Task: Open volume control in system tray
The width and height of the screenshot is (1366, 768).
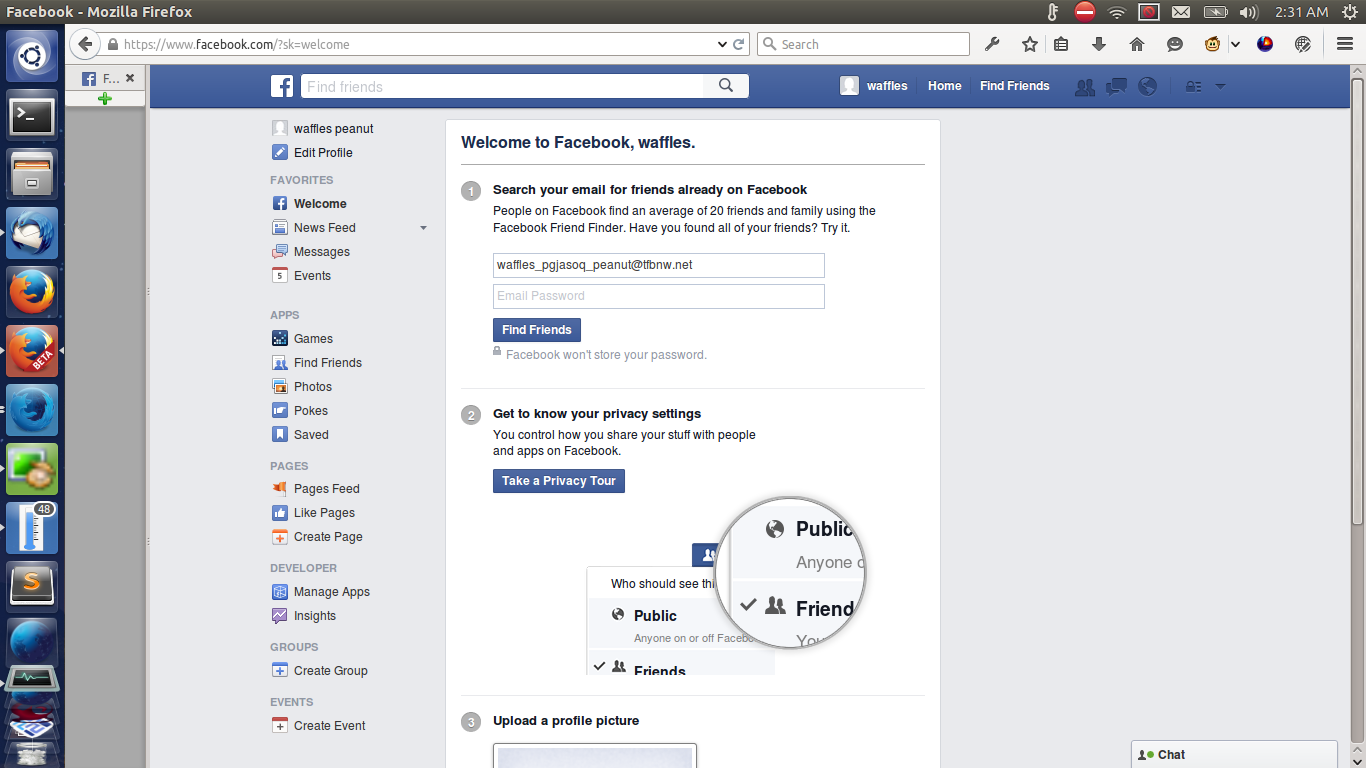Action: point(1248,12)
